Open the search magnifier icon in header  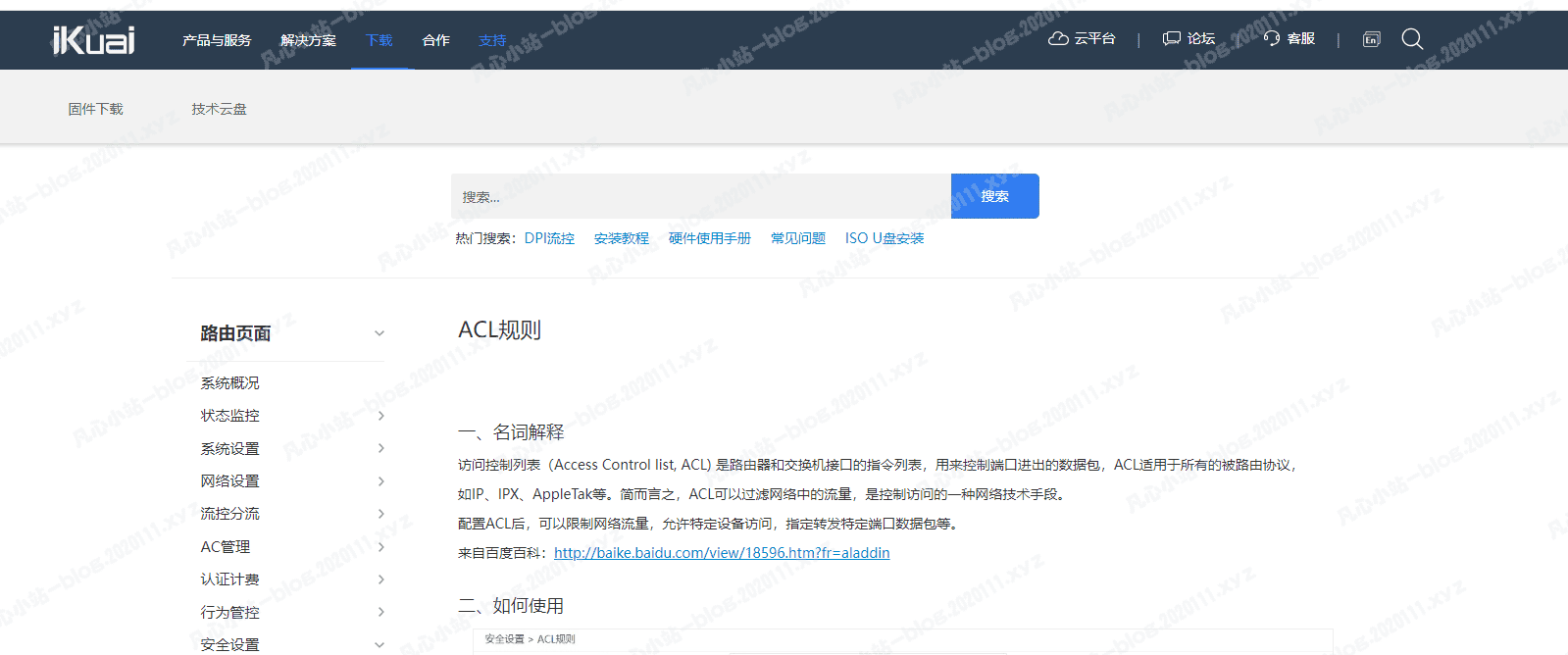(1412, 38)
